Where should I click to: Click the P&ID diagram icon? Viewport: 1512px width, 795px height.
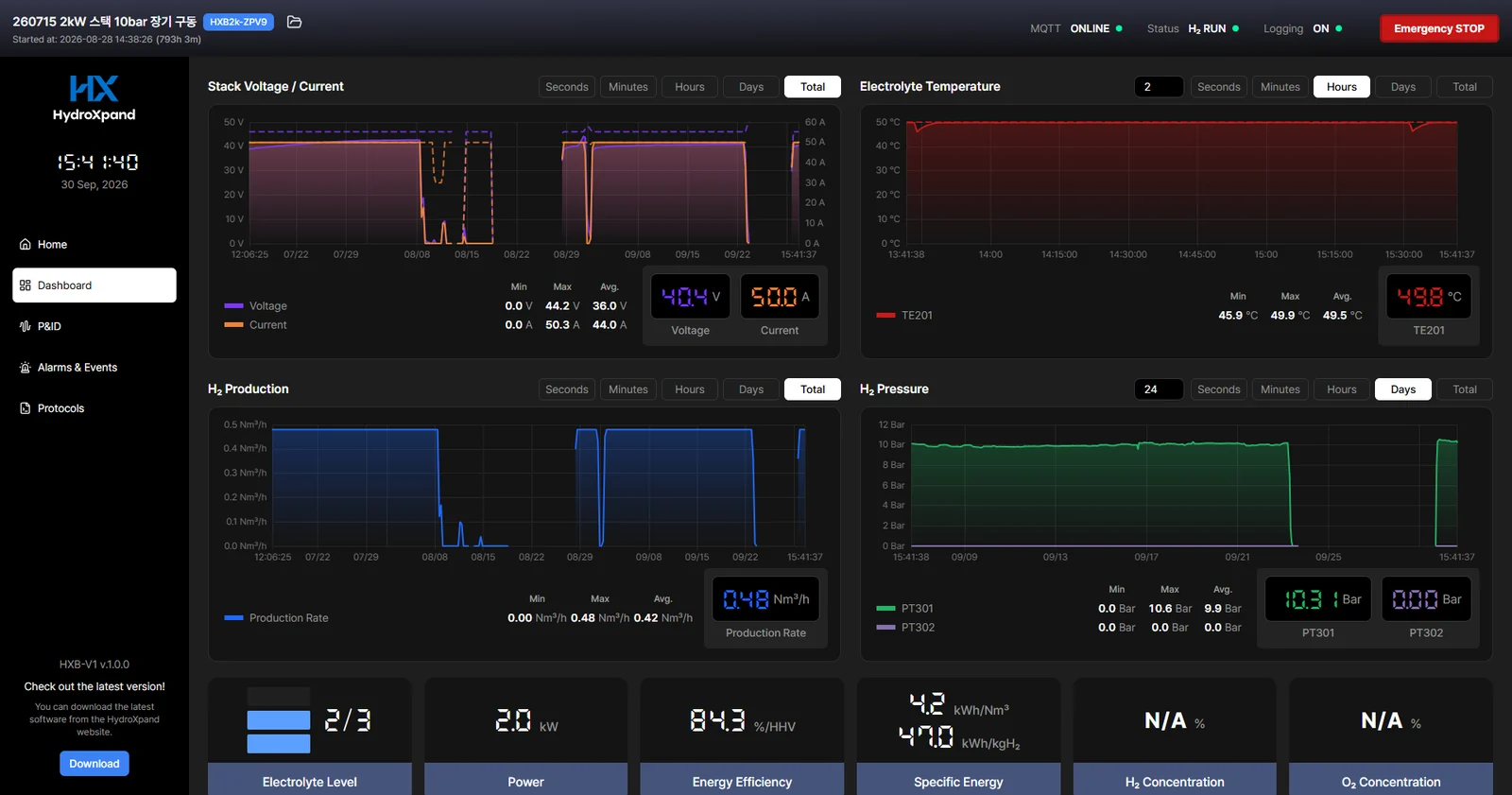[26, 326]
